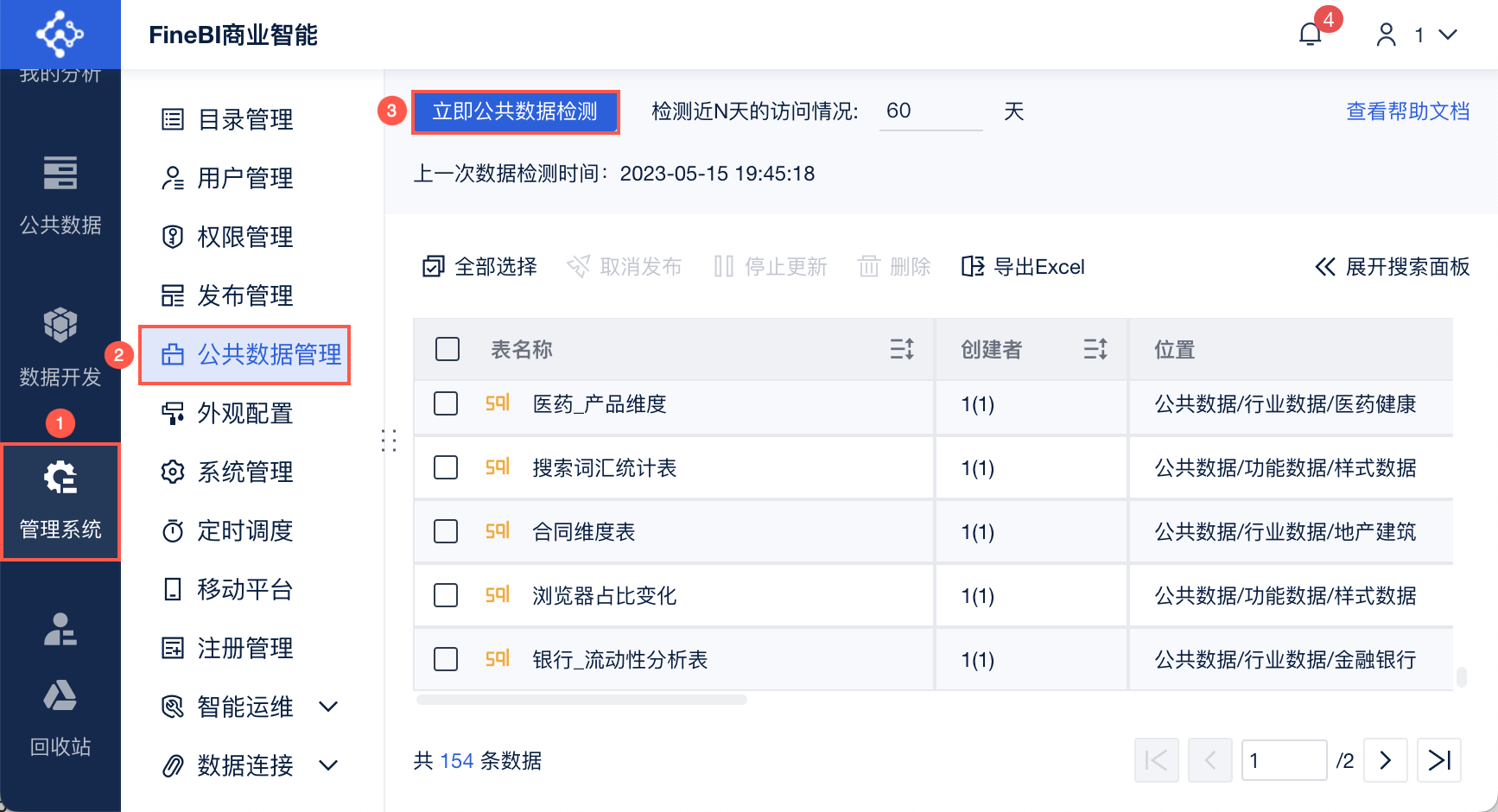The height and width of the screenshot is (812, 1498).
Task: Click the page number input field
Action: point(1284,760)
